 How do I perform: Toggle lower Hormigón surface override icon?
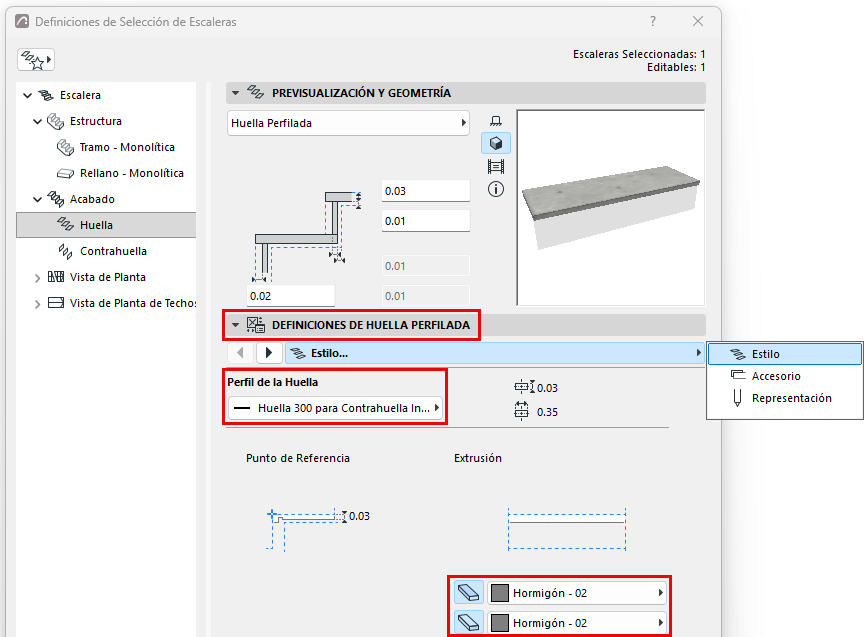click(x=469, y=623)
